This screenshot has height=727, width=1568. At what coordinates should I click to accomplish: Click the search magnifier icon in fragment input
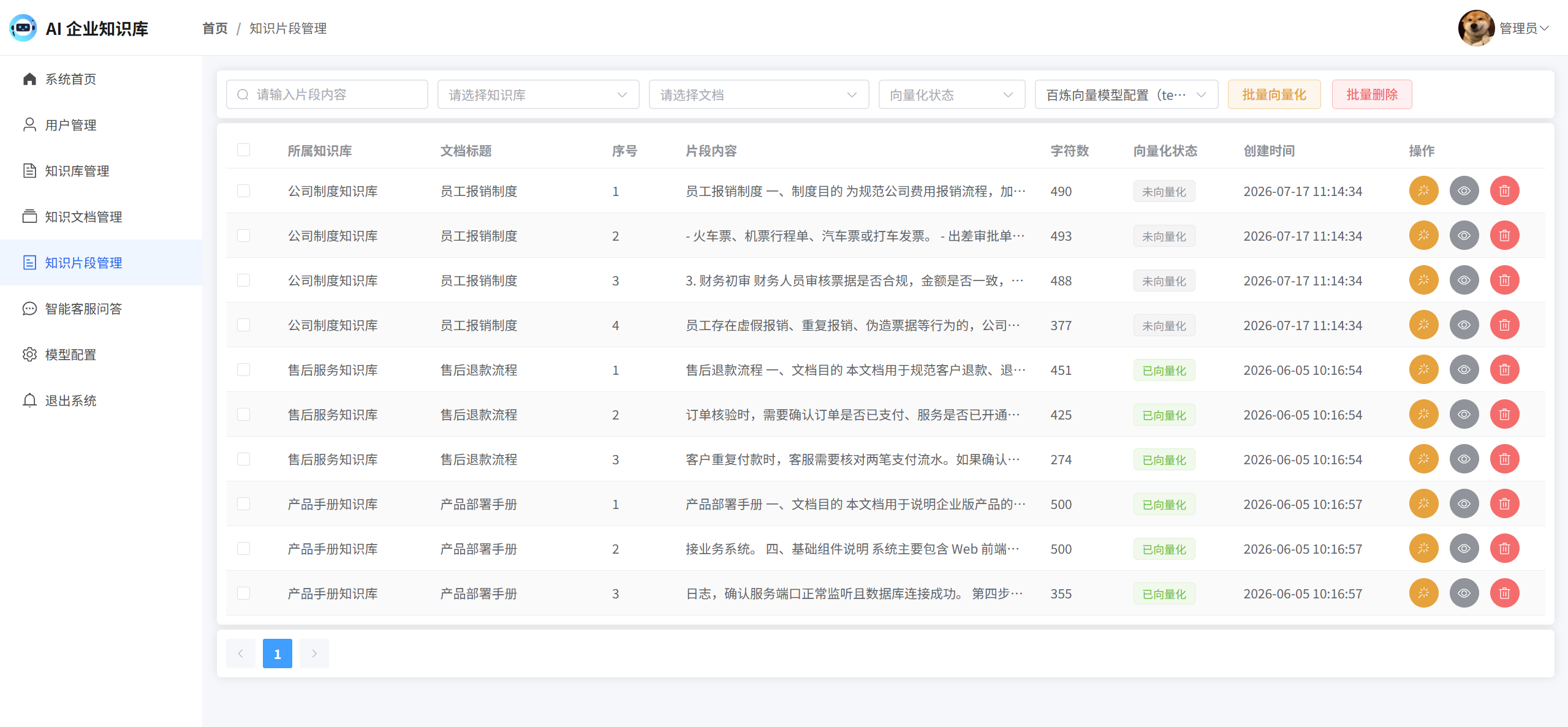click(243, 94)
